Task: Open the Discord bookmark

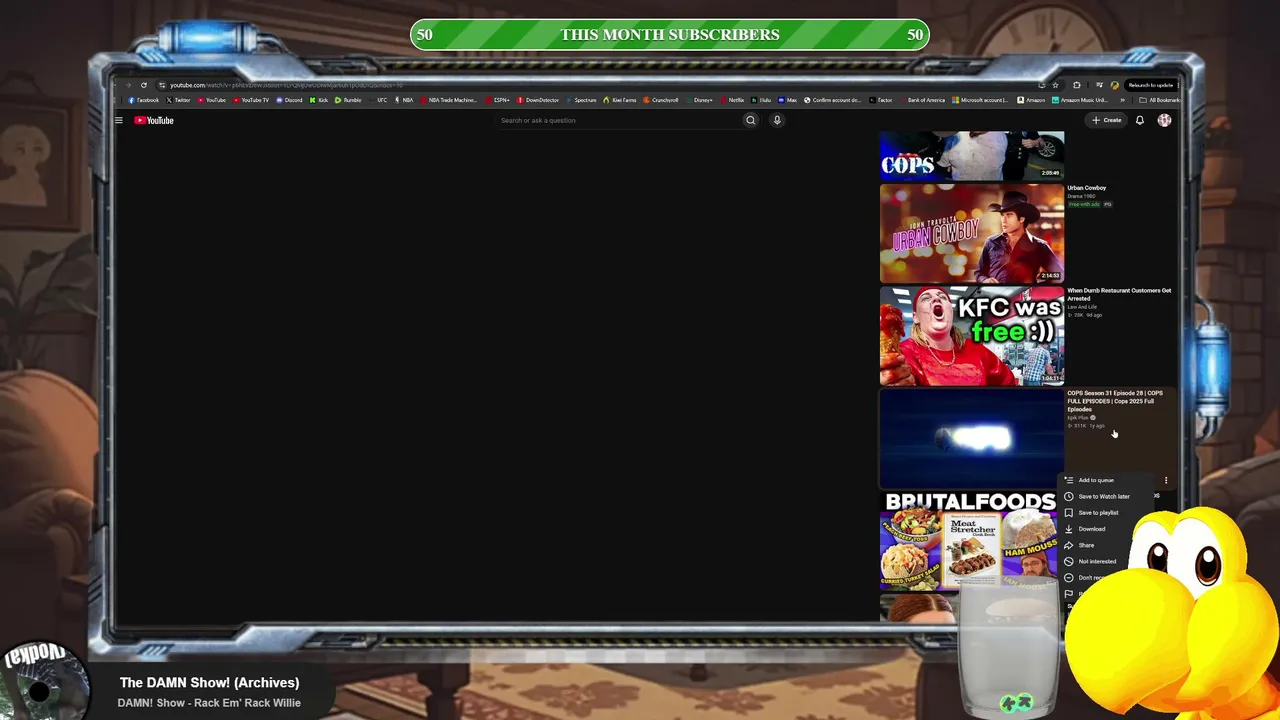Action: point(290,100)
